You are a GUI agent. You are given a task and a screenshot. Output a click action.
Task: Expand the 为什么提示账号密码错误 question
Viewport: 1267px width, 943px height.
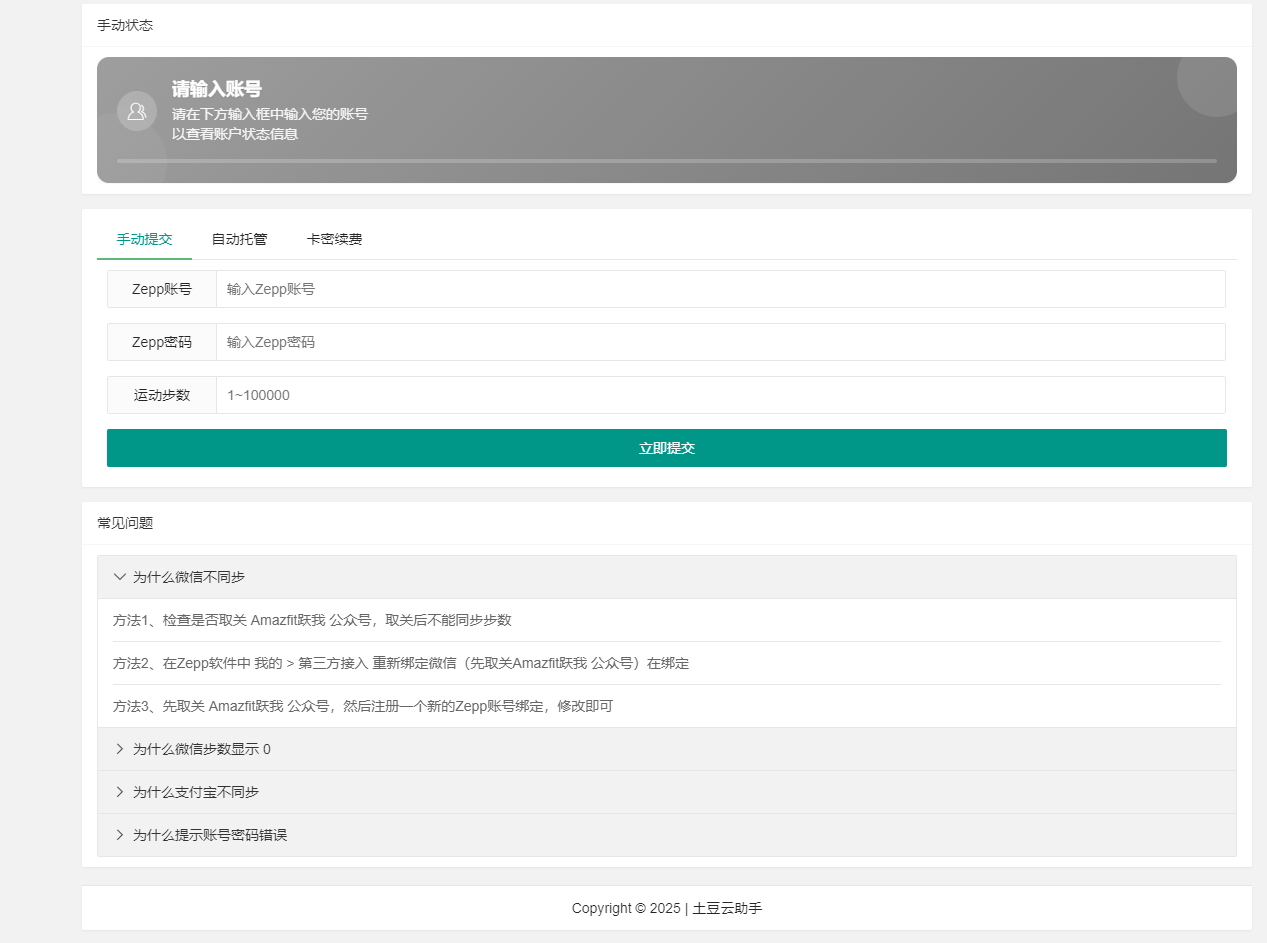point(210,835)
